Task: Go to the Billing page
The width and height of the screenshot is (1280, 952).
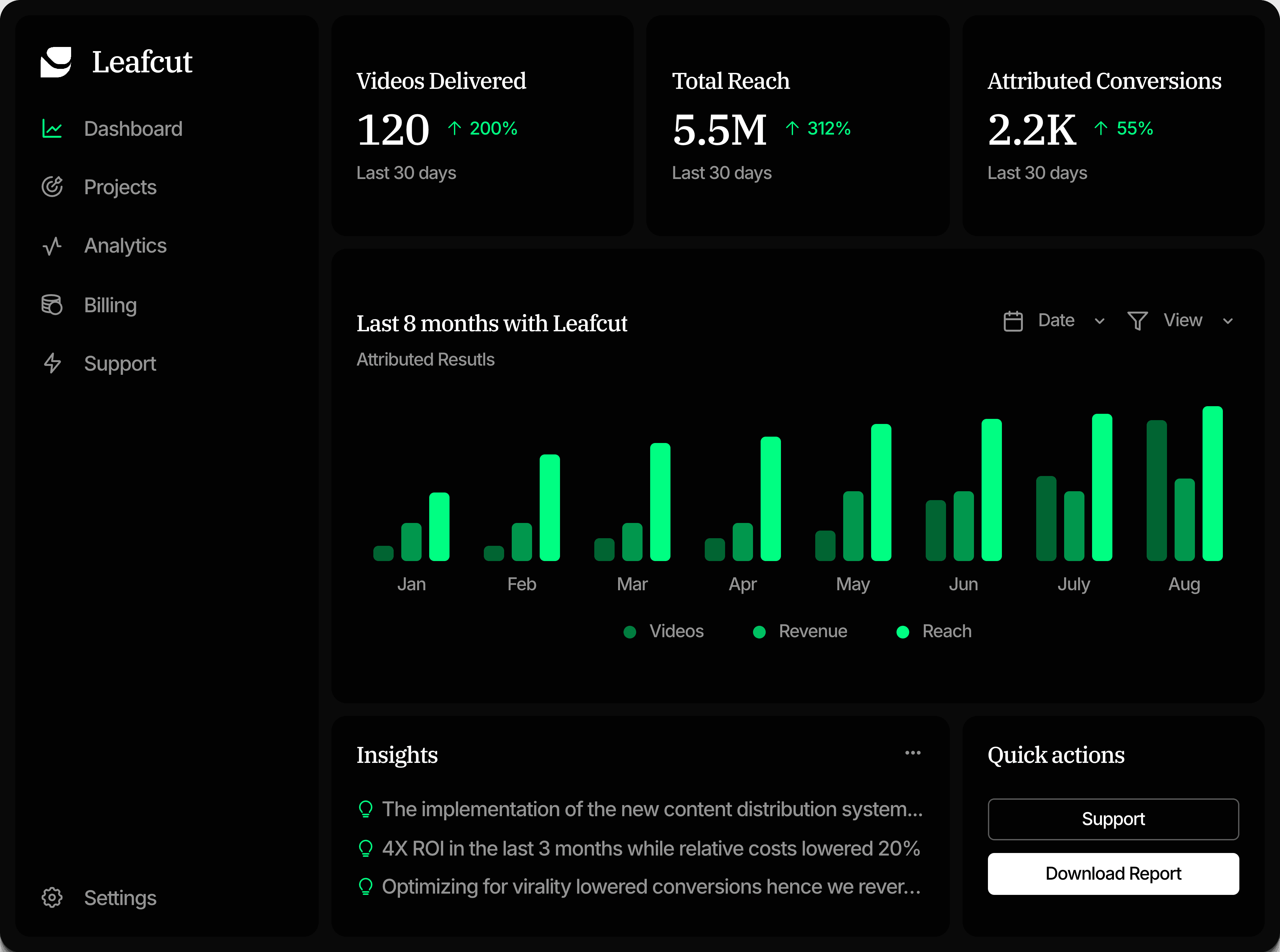Action: pyautogui.click(x=110, y=305)
